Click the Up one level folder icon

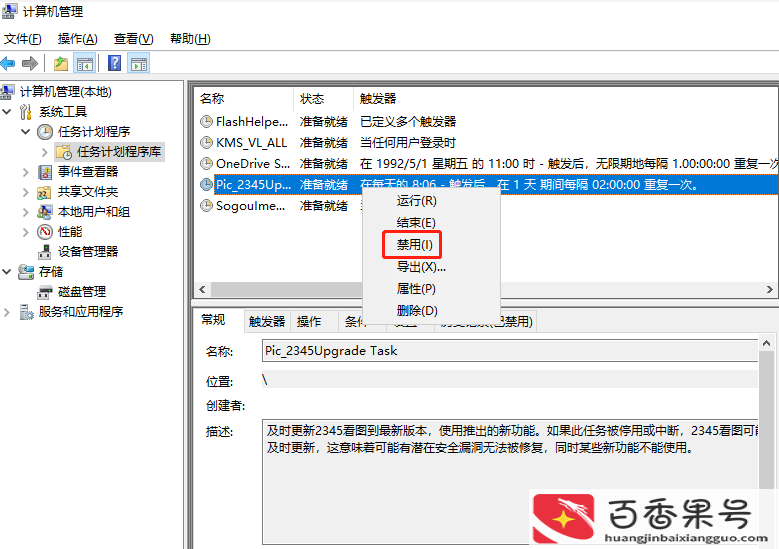click(61, 64)
